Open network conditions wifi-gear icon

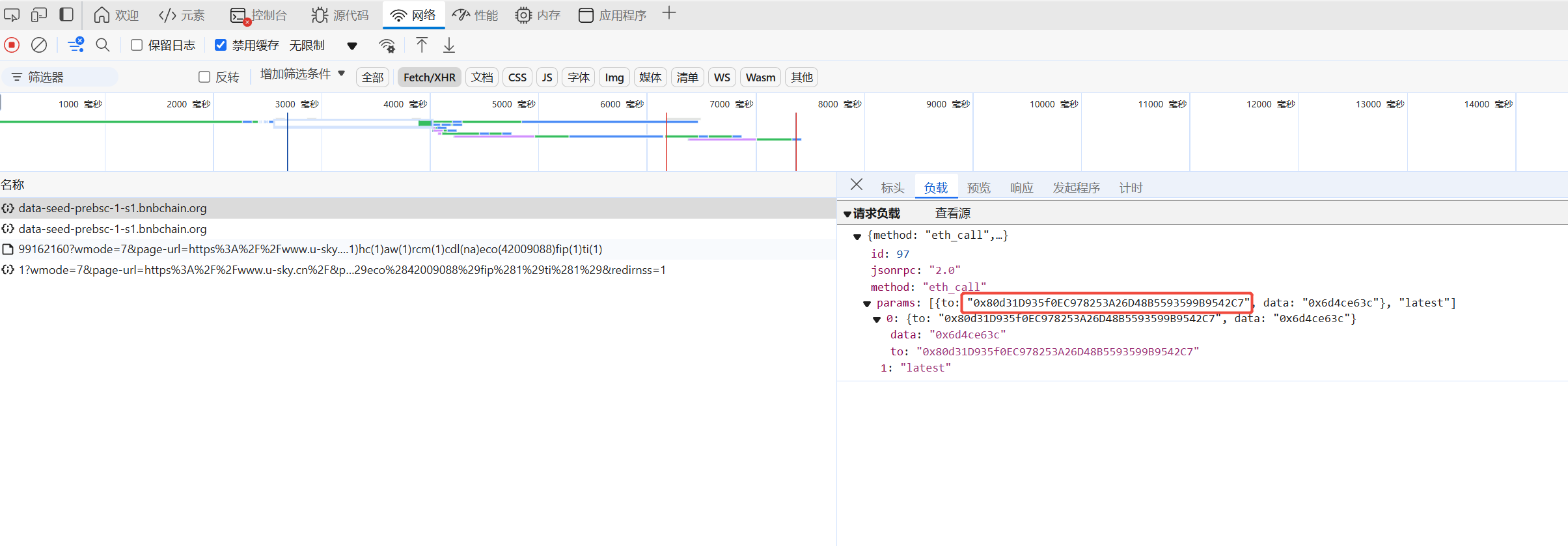[387, 45]
